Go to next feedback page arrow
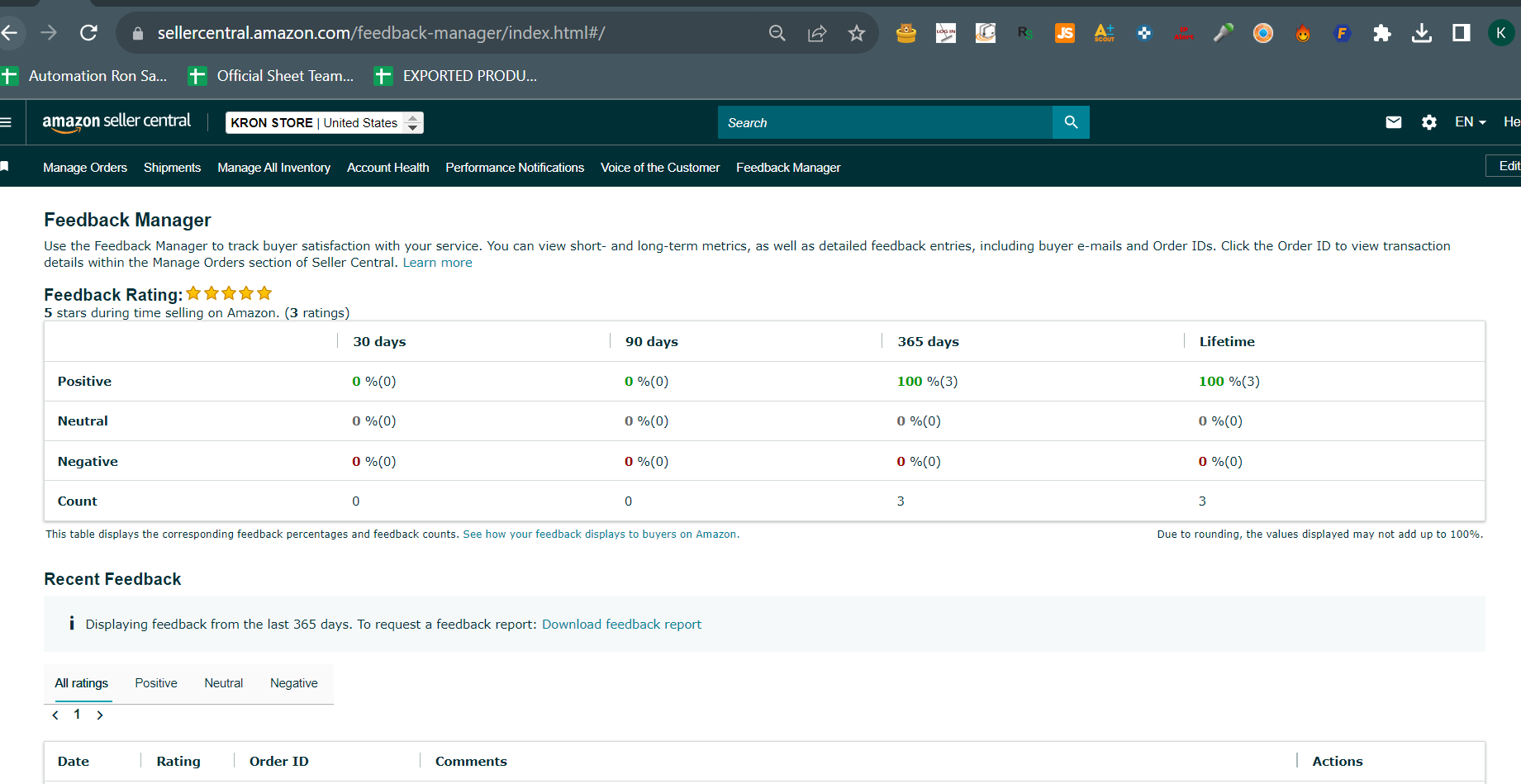 (100, 715)
